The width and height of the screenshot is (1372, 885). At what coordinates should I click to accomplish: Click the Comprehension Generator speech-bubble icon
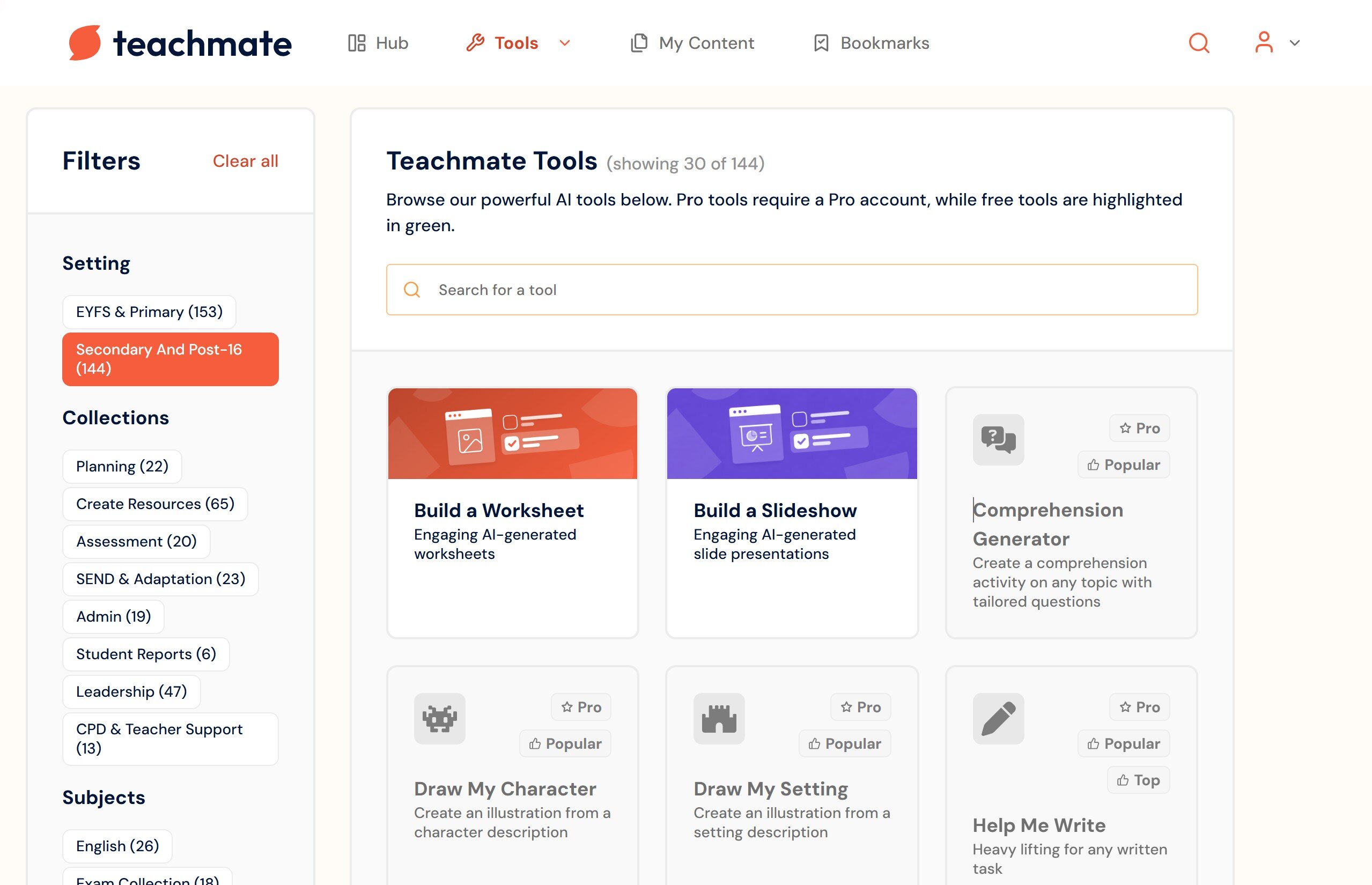point(998,440)
